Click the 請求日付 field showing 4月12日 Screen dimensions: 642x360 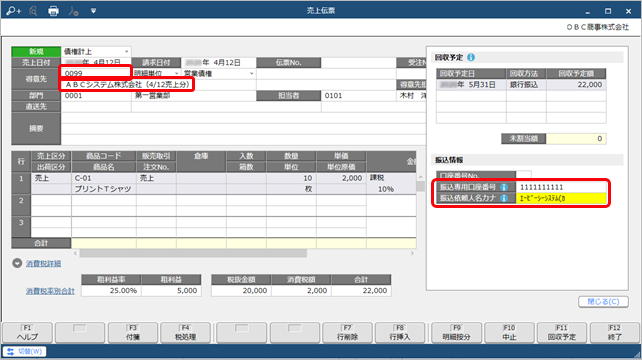pyautogui.click(x=219, y=63)
